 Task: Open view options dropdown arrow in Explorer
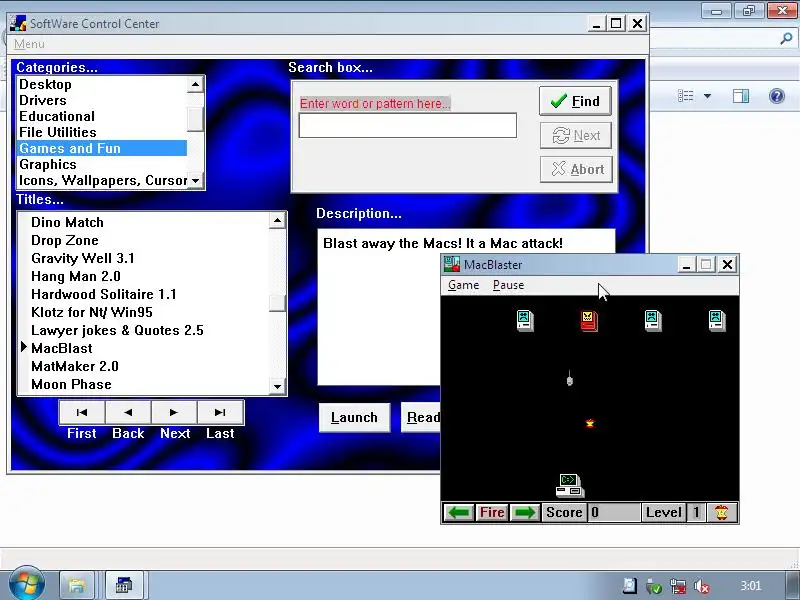(x=707, y=96)
